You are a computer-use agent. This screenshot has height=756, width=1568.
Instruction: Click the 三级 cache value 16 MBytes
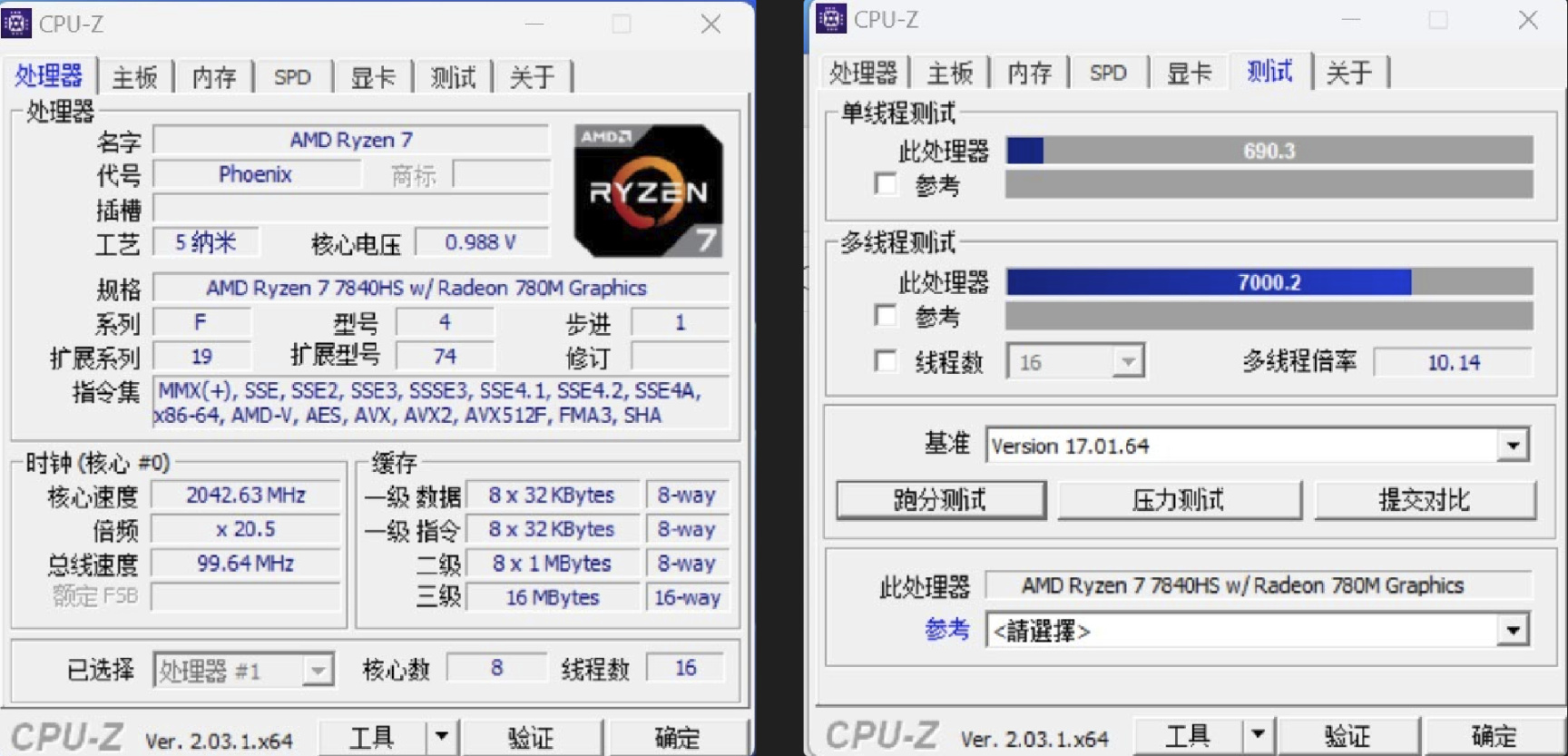pyautogui.click(x=553, y=597)
